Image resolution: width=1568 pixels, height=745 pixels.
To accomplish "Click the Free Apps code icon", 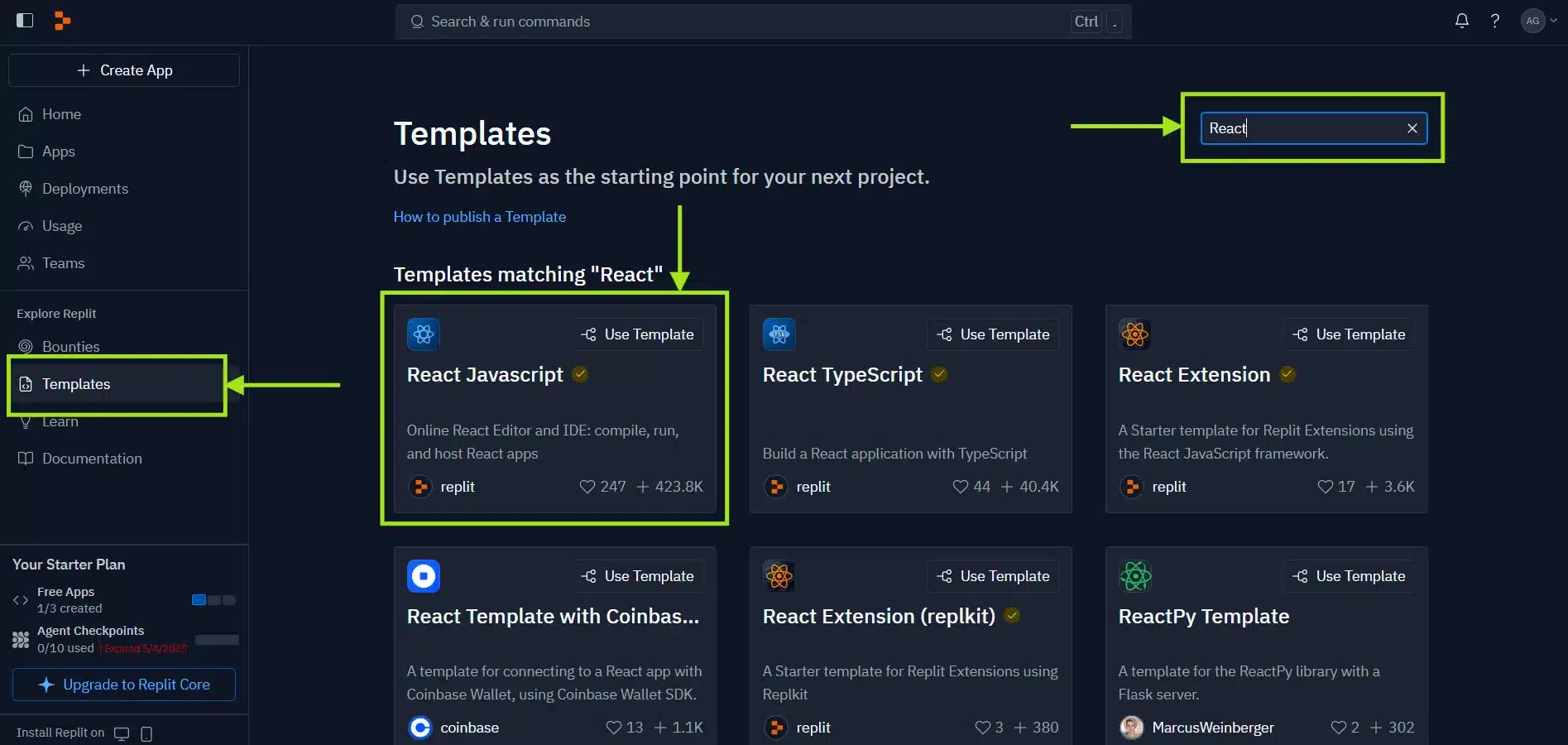I will (21, 600).
